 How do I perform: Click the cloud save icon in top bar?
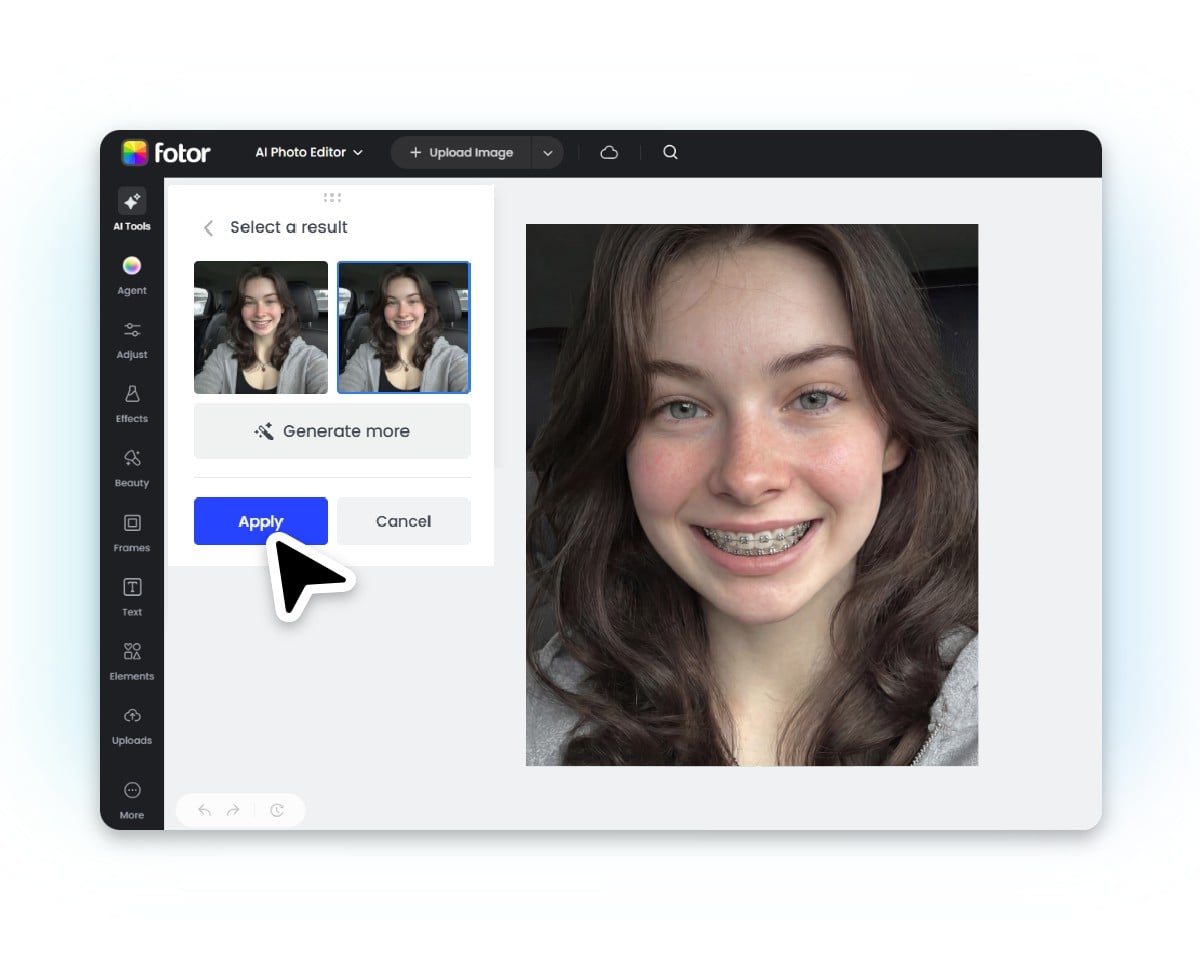pos(609,152)
